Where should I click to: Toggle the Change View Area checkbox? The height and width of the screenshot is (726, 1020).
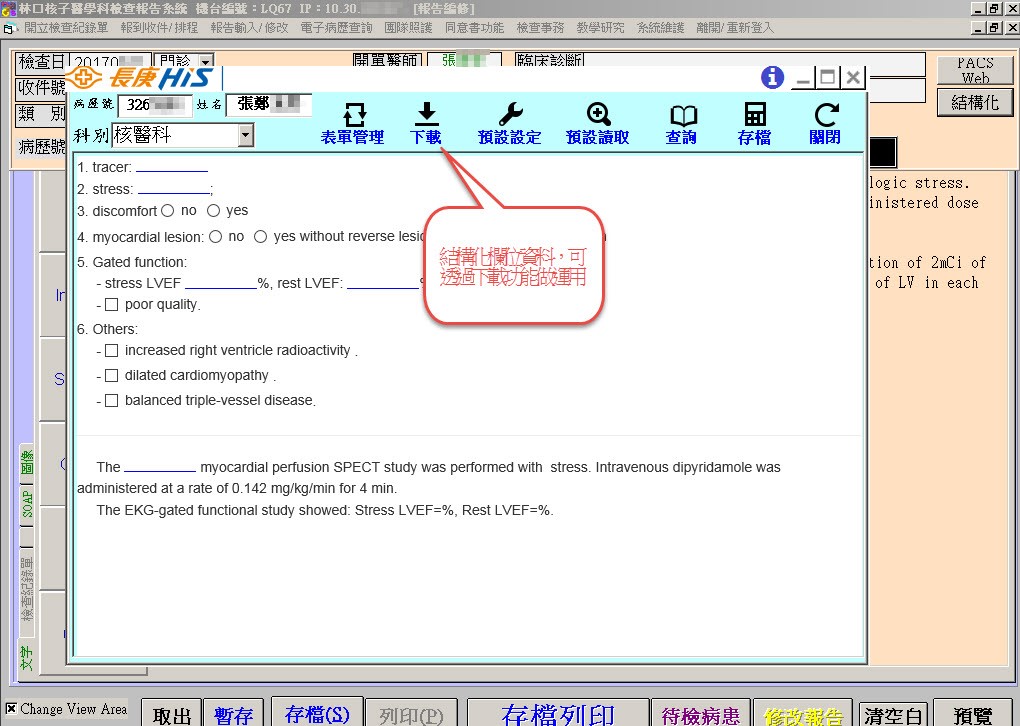tap(11, 709)
